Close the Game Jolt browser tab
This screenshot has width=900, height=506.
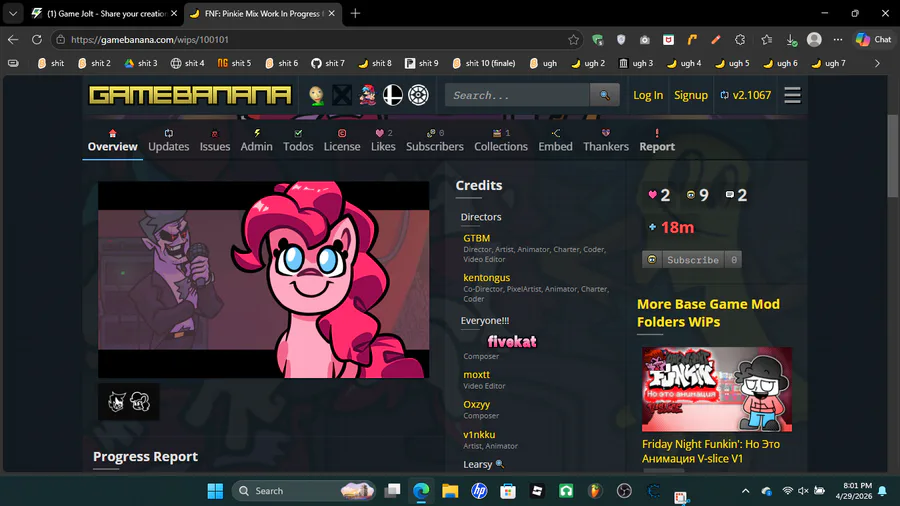point(174,13)
